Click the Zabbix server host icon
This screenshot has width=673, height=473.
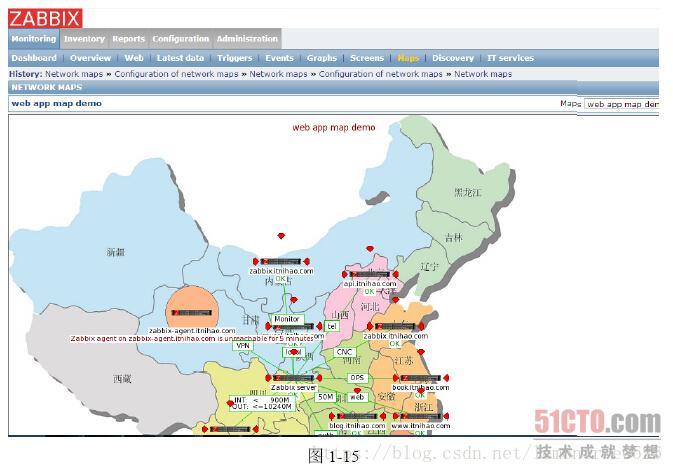[x=294, y=378]
